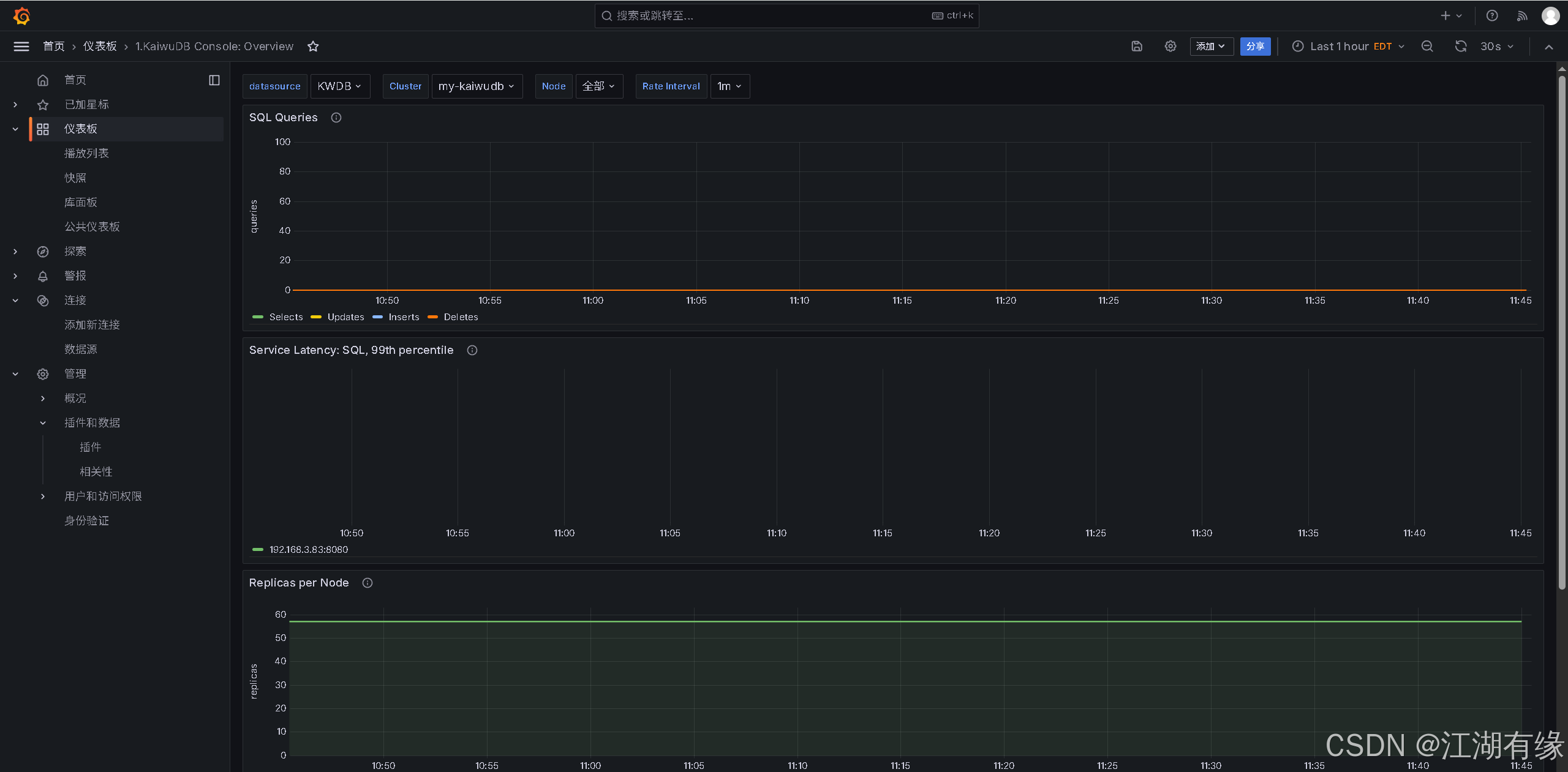Open 公共仪表板 in the sidebar
The height and width of the screenshot is (772, 1568).
pyautogui.click(x=92, y=227)
